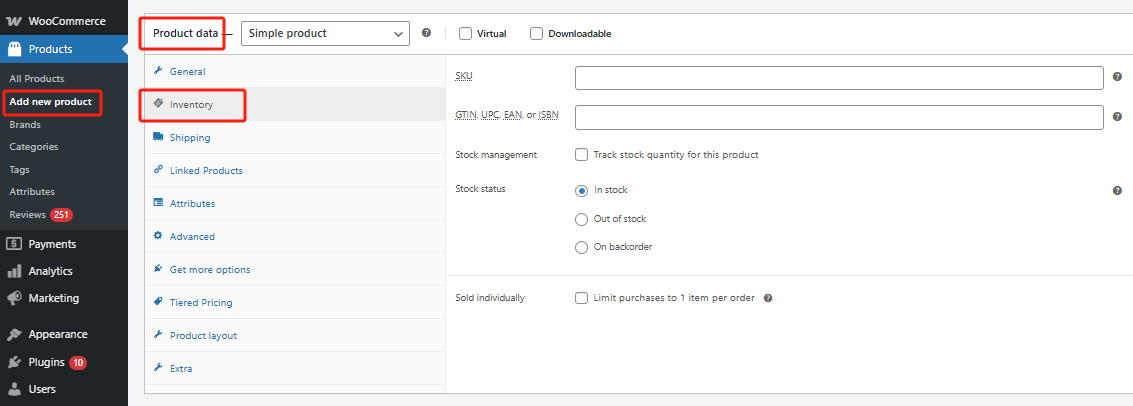Open the Tiered Pricing tab
Viewport: 1133px width, 406px height.
(x=295, y=302)
